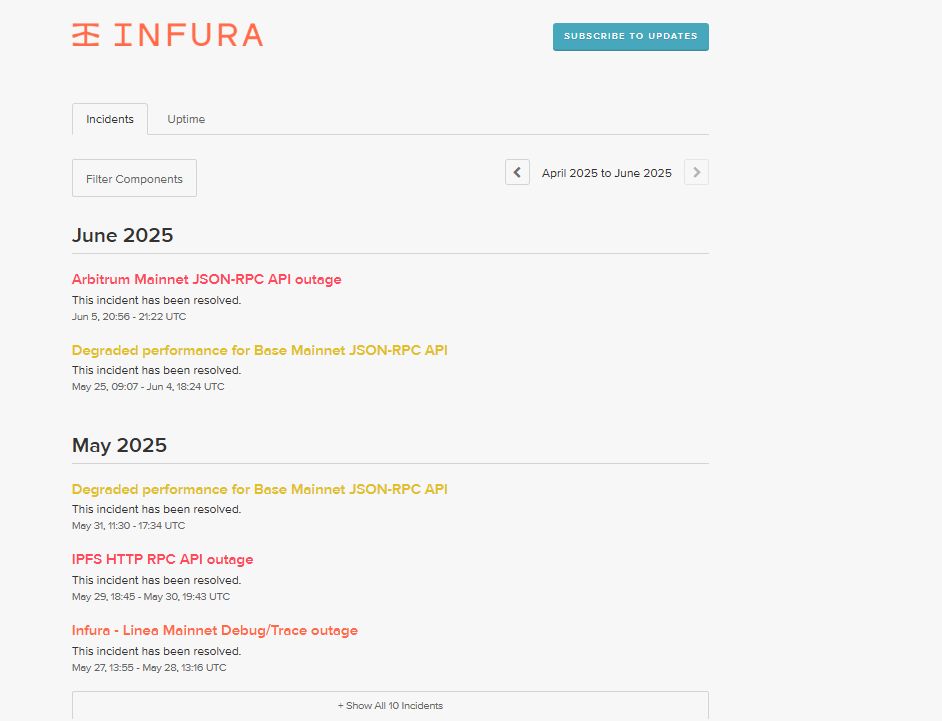Select timestamp 'May 29, 18:45 - May 30, 19:43 UTC'

point(151,597)
